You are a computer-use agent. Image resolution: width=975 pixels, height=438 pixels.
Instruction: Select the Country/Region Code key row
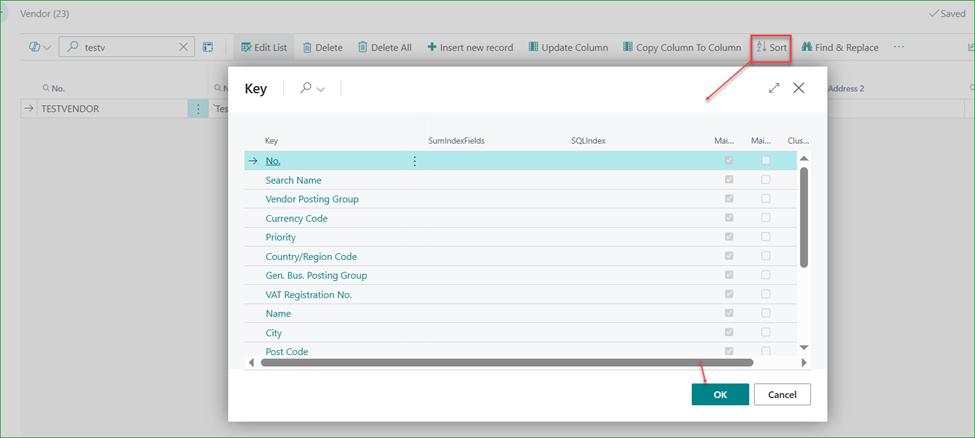[311, 256]
